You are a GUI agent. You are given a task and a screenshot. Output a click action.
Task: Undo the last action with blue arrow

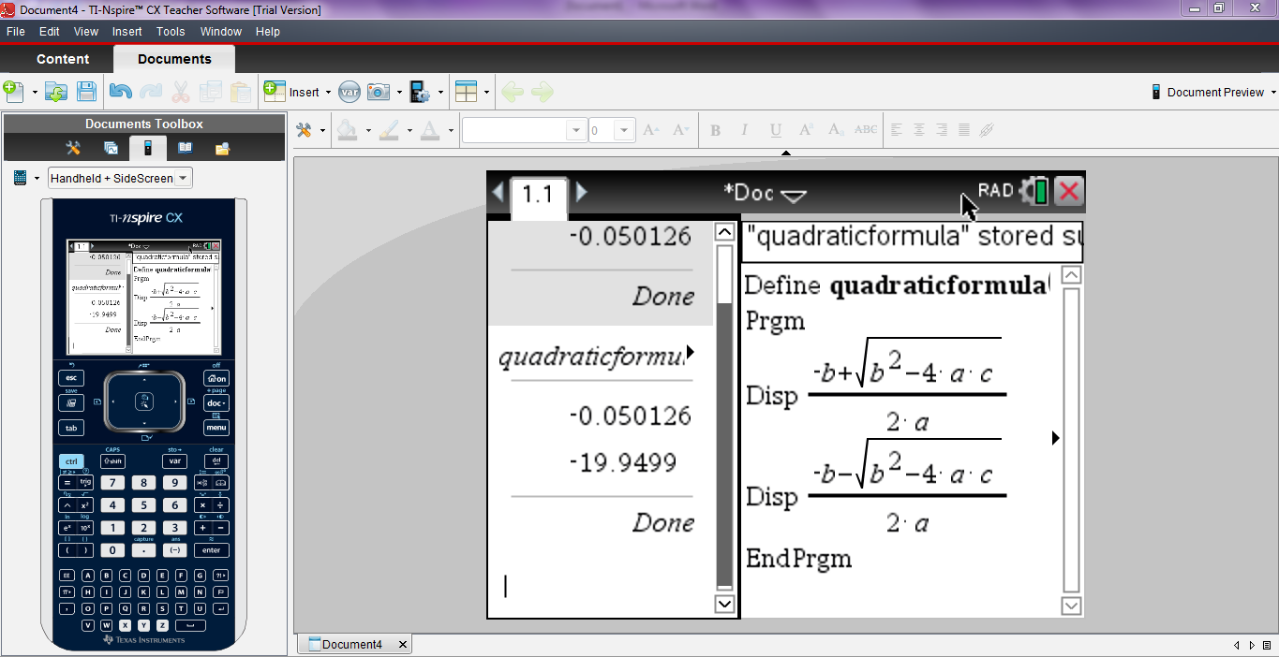[x=121, y=92]
